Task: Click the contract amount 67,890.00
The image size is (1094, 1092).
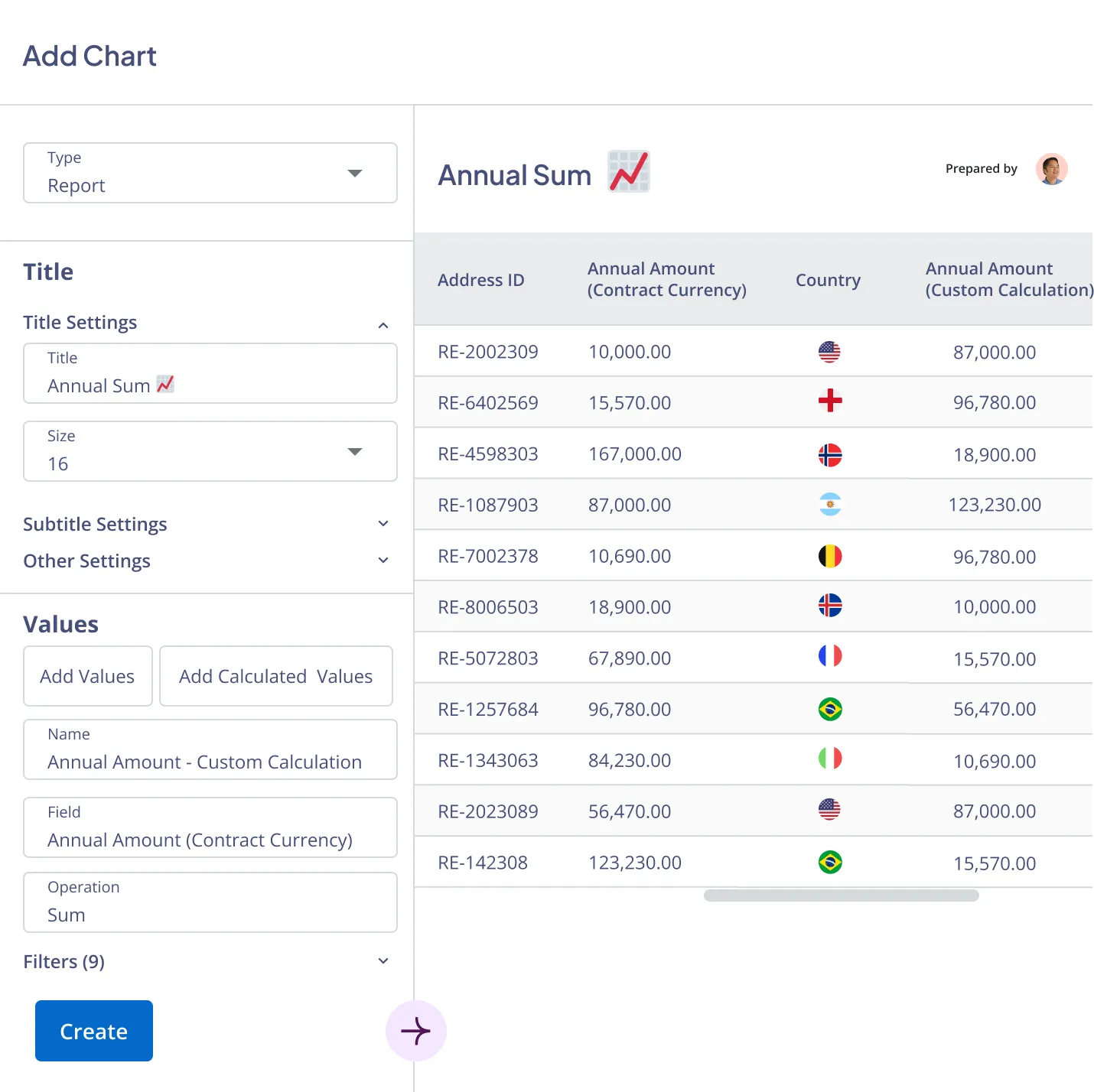Action: pyautogui.click(x=630, y=658)
